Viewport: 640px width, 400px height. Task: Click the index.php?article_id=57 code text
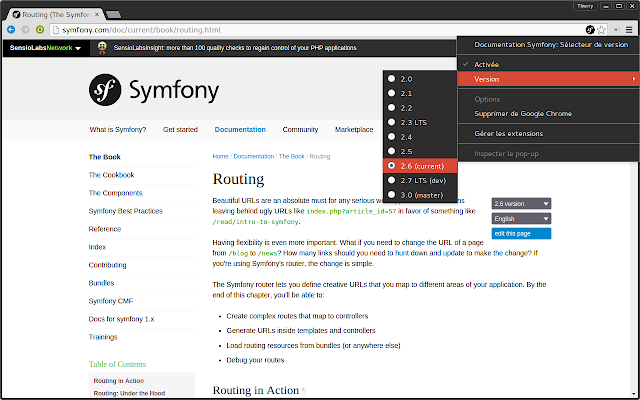[x=351, y=211]
